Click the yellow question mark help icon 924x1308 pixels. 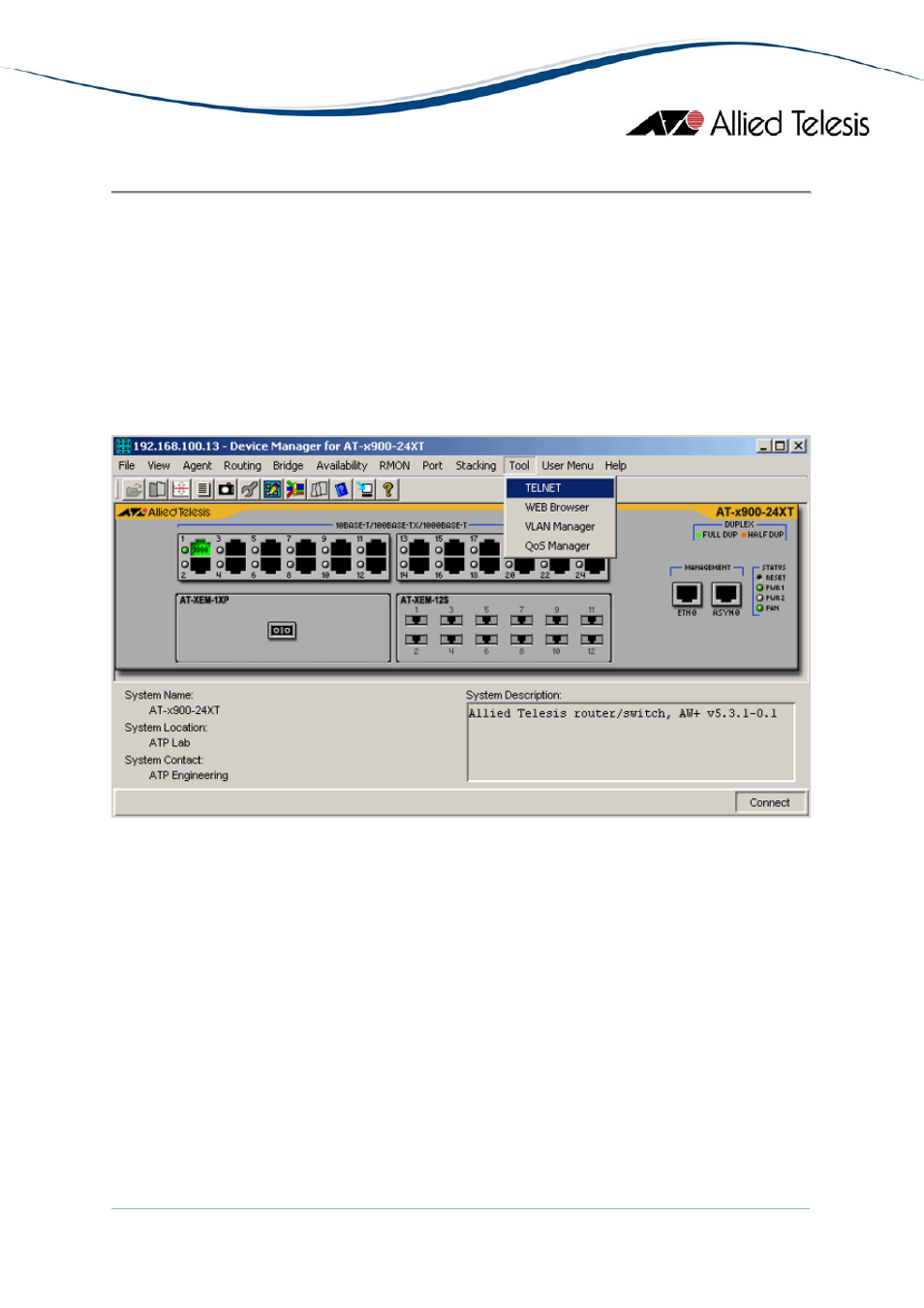[x=388, y=490]
